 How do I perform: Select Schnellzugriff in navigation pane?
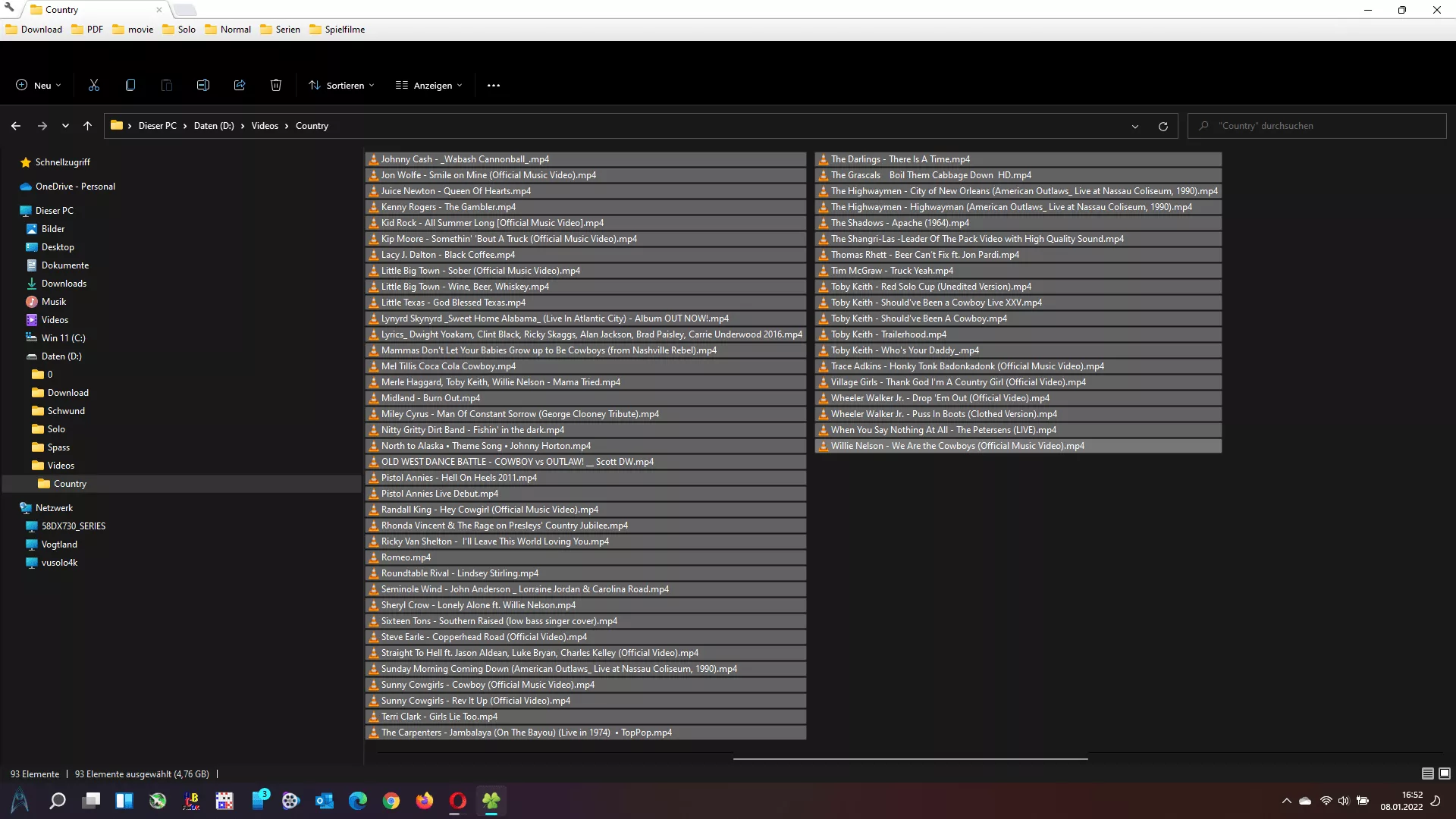click(x=62, y=162)
